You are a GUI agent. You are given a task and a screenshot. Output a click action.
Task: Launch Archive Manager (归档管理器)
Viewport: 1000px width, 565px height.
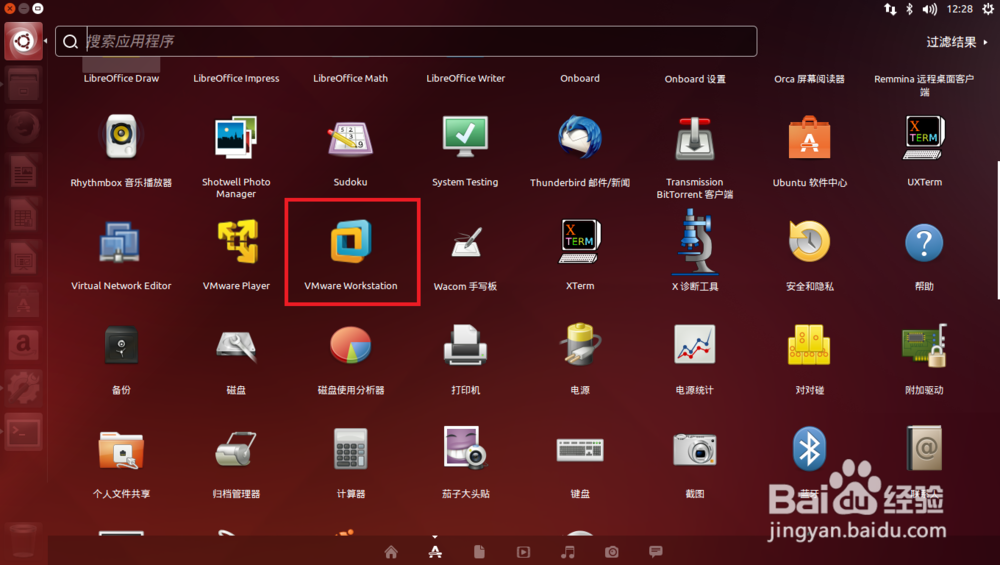236,449
